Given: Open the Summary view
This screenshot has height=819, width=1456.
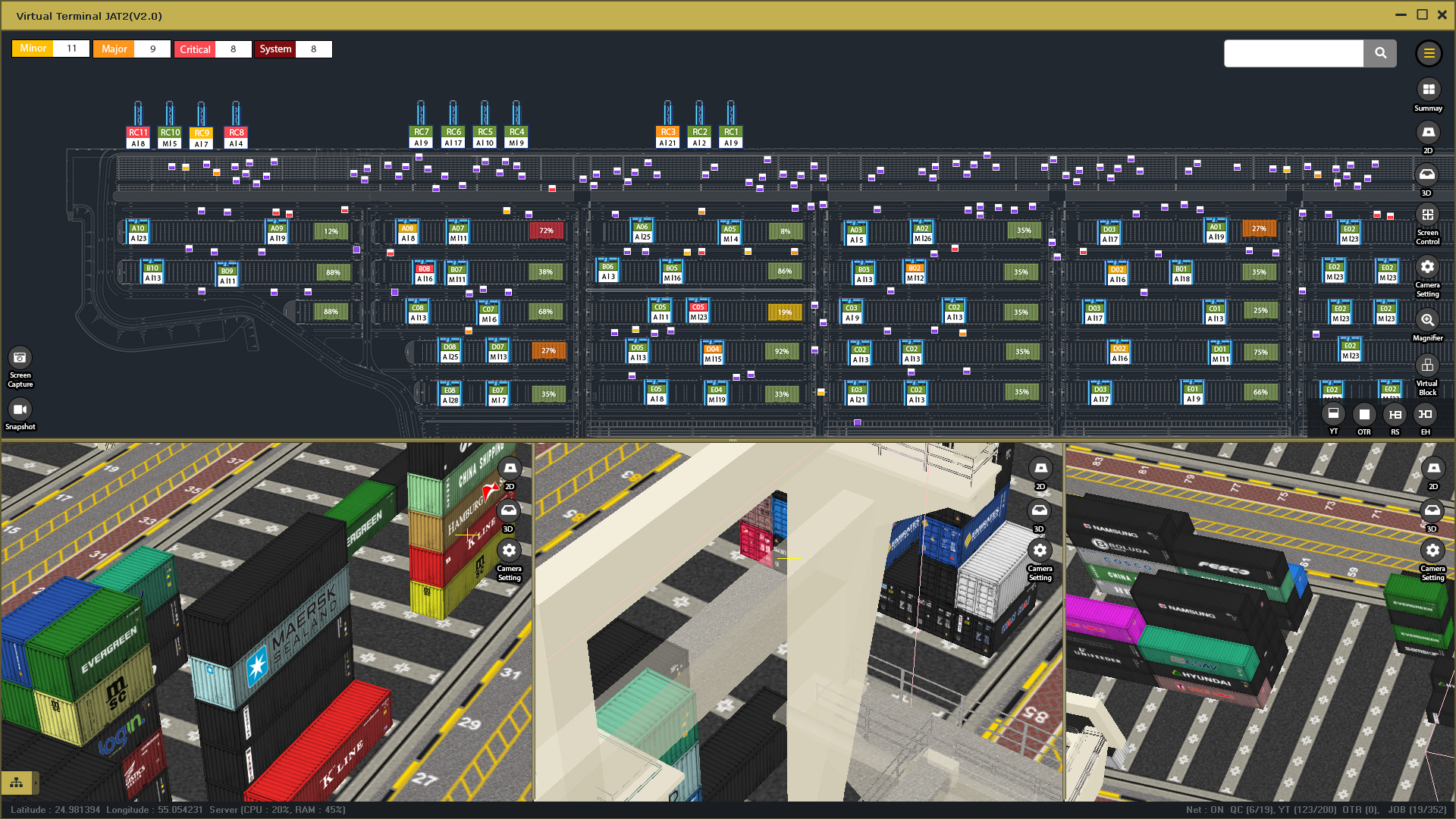Looking at the screenshot, I should click(1428, 90).
